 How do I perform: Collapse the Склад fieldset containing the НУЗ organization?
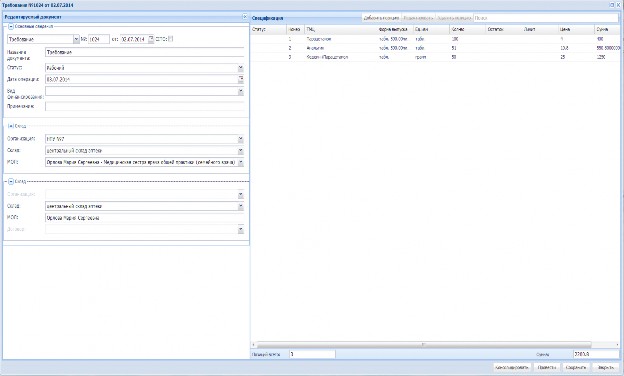point(11,126)
